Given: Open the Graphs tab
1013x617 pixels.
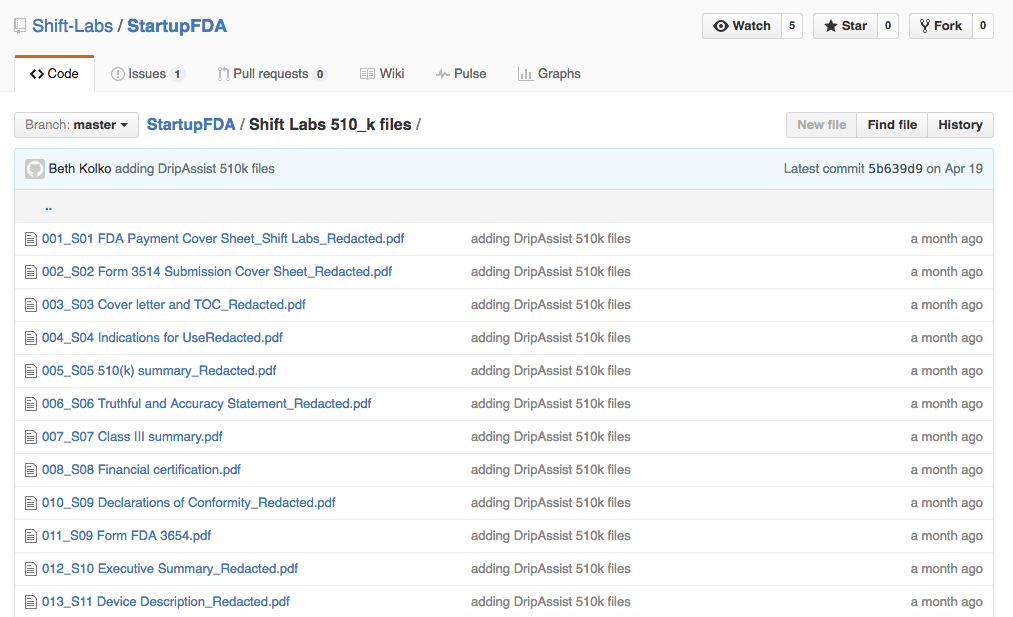Looking at the screenshot, I should [x=549, y=74].
